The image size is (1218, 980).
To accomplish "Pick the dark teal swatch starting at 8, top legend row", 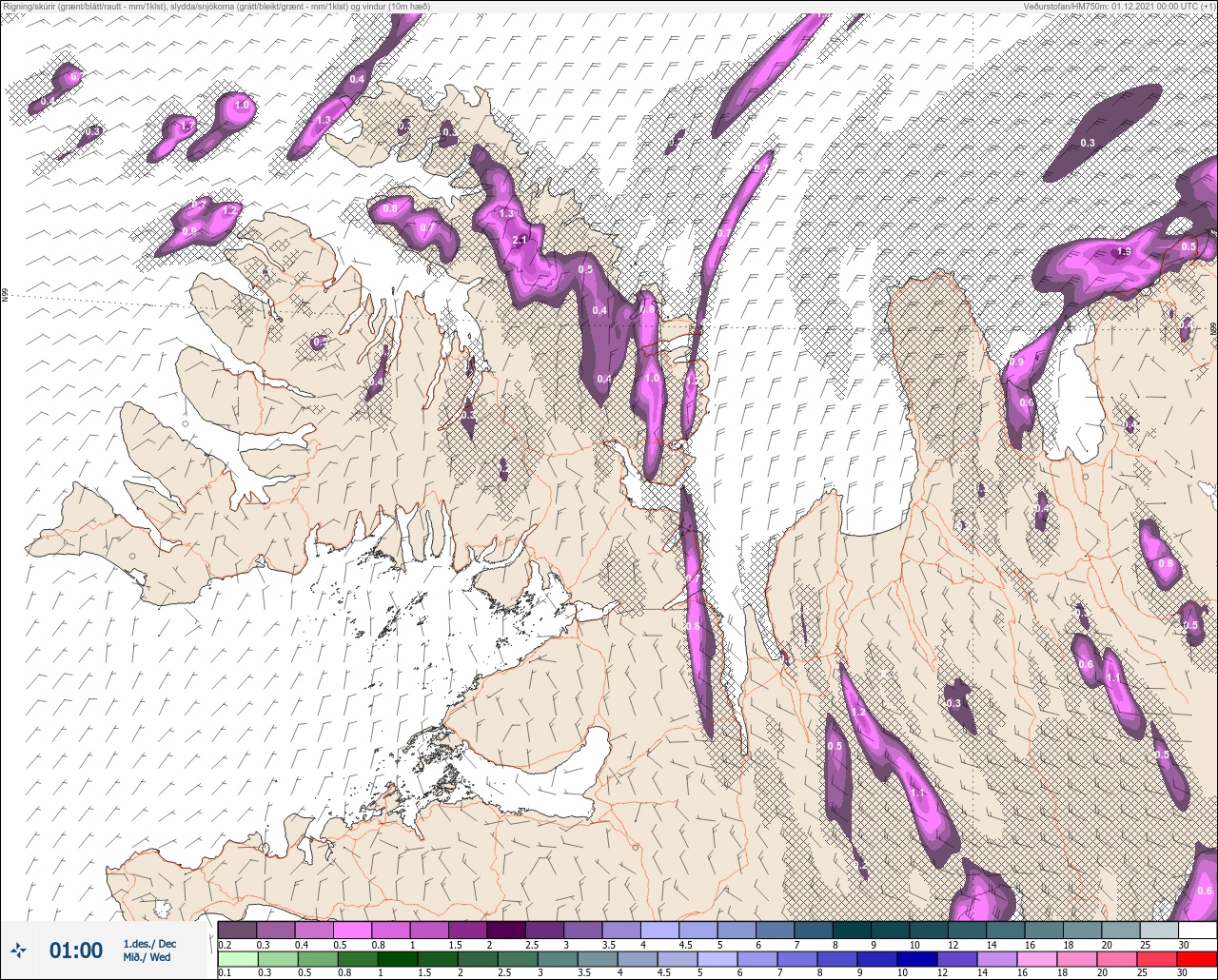I will tap(853, 930).
